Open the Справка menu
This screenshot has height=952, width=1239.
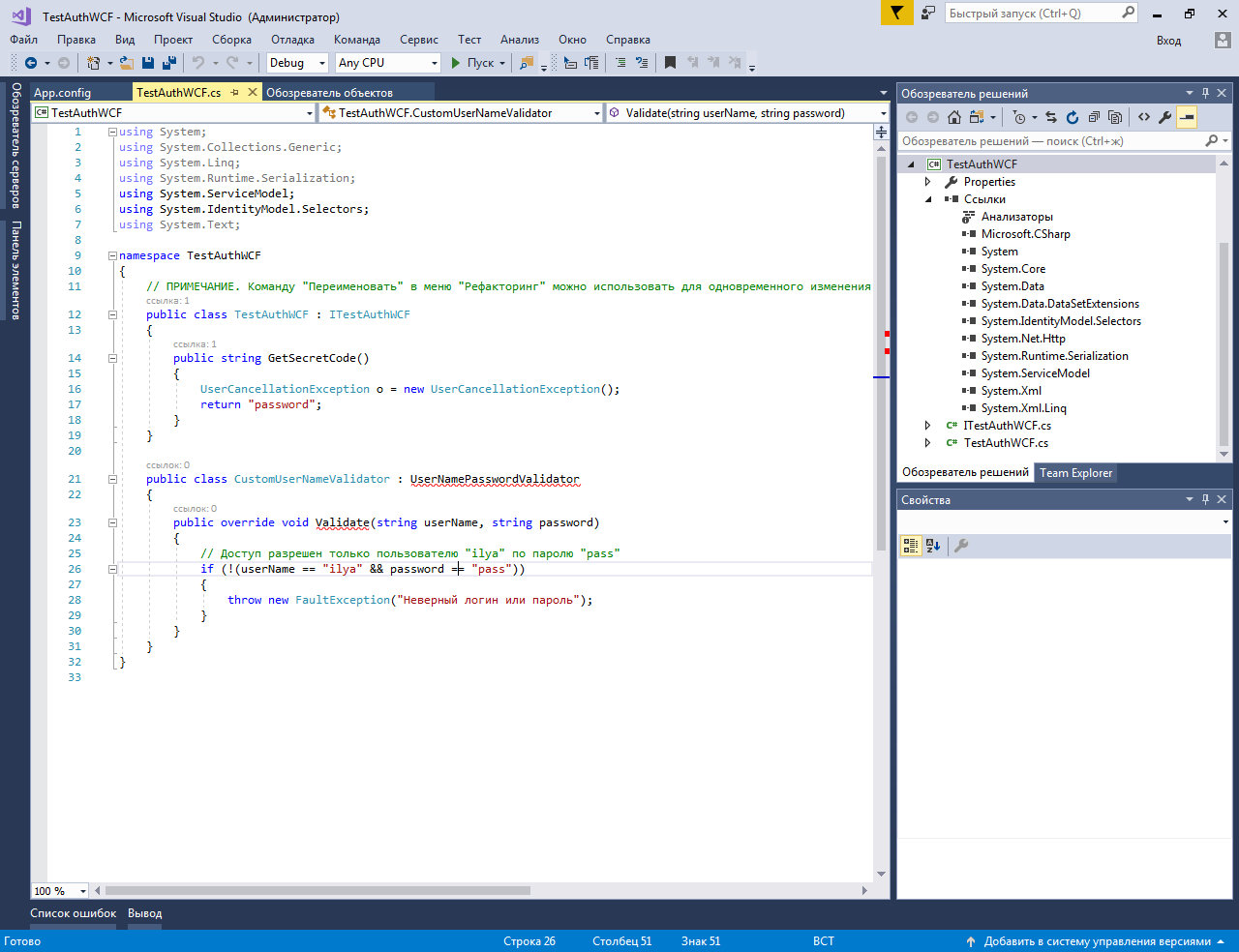[628, 40]
